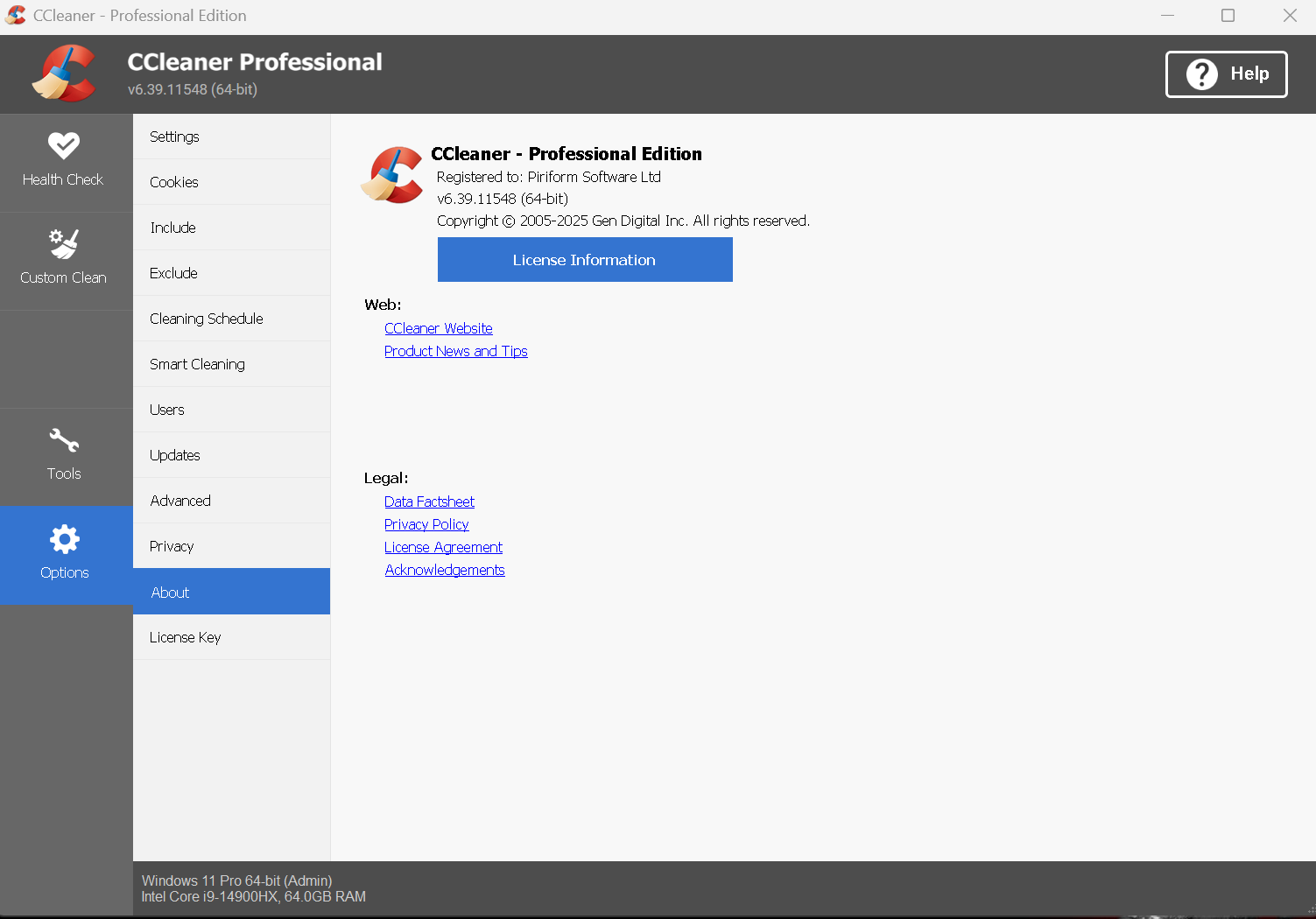Open Cleaning Schedule options
This screenshot has width=1316, height=919.
[231, 319]
